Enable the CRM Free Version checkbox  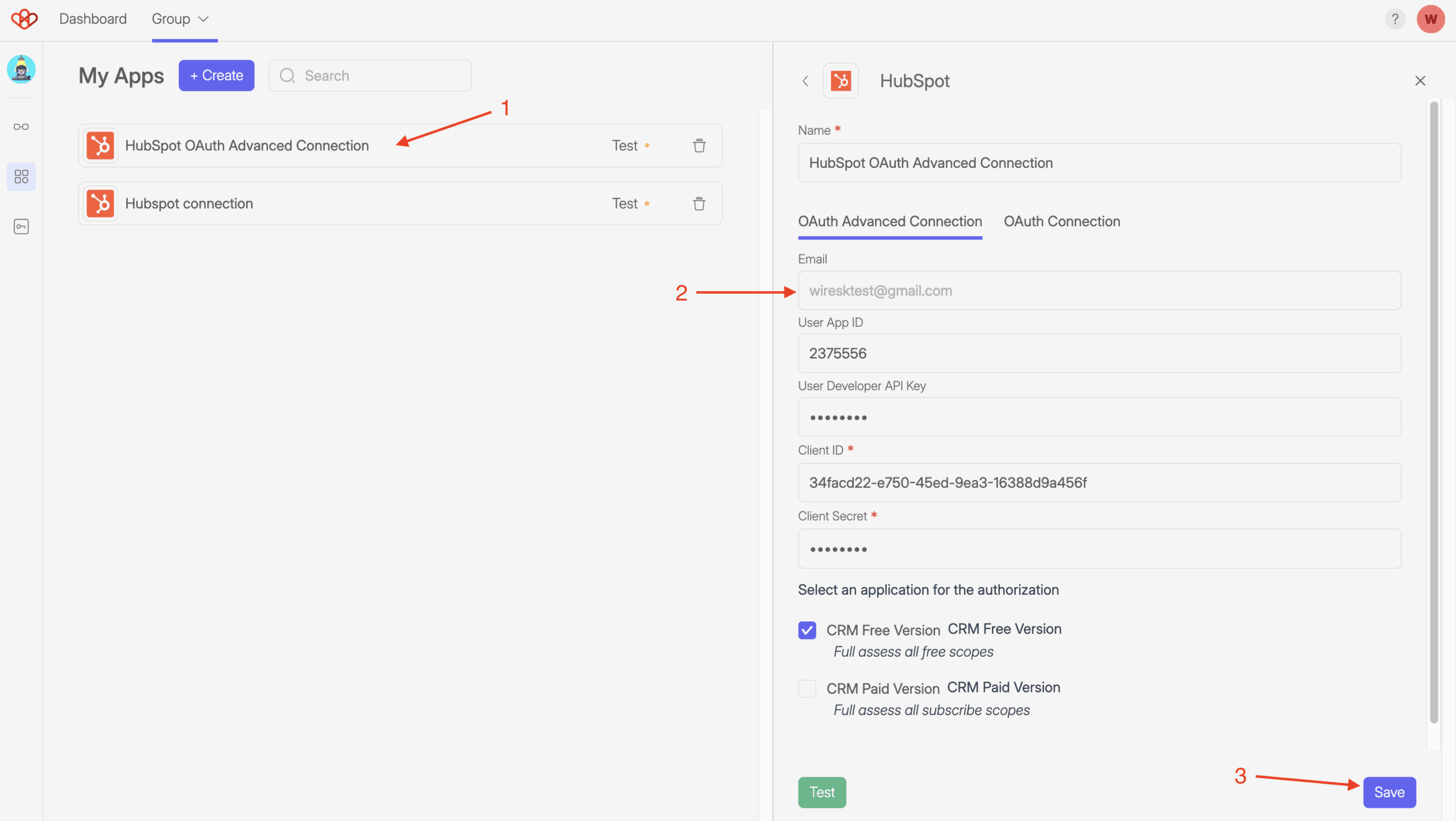point(807,630)
